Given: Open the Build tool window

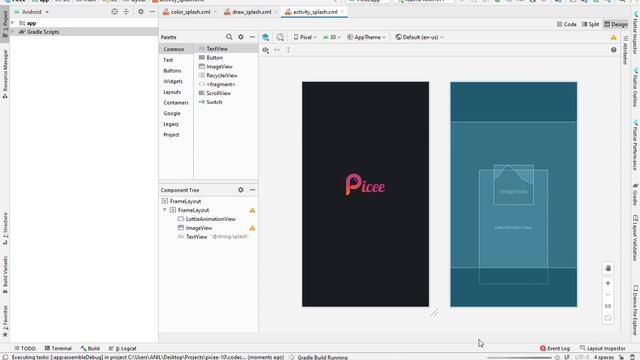Looking at the screenshot, I should 90,348.
